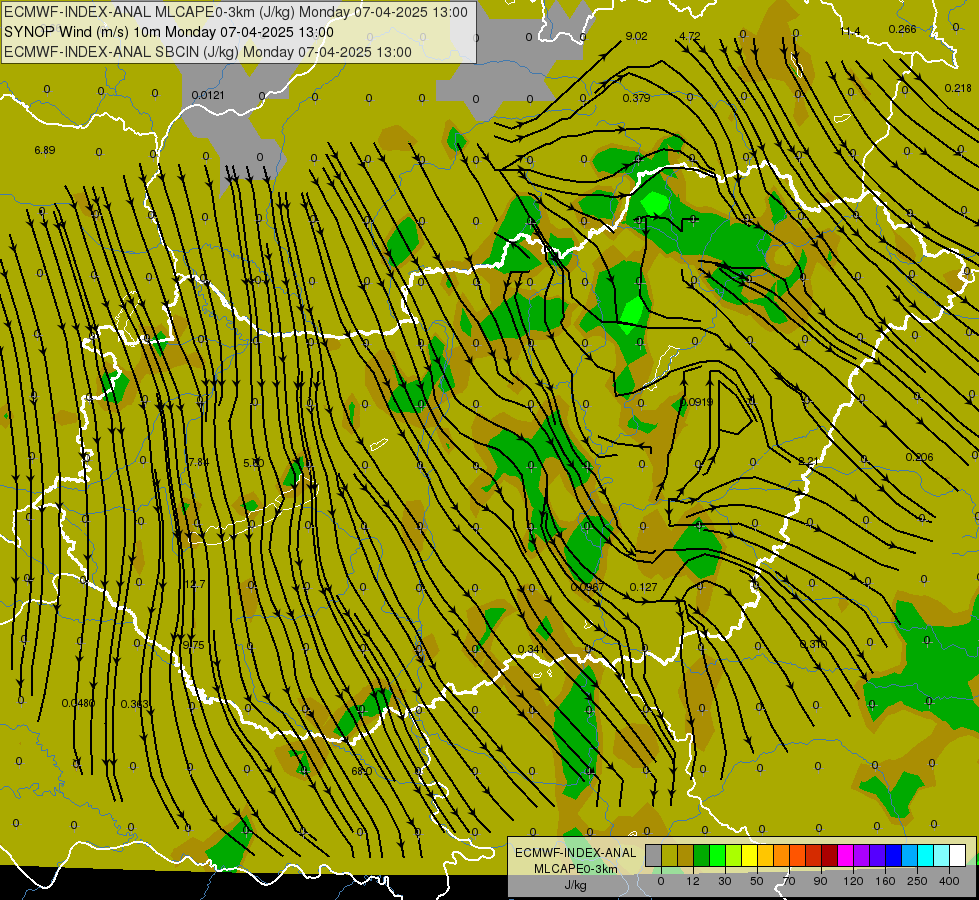Click the map value 11.4
The height and width of the screenshot is (900, 979).
(850, 31)
